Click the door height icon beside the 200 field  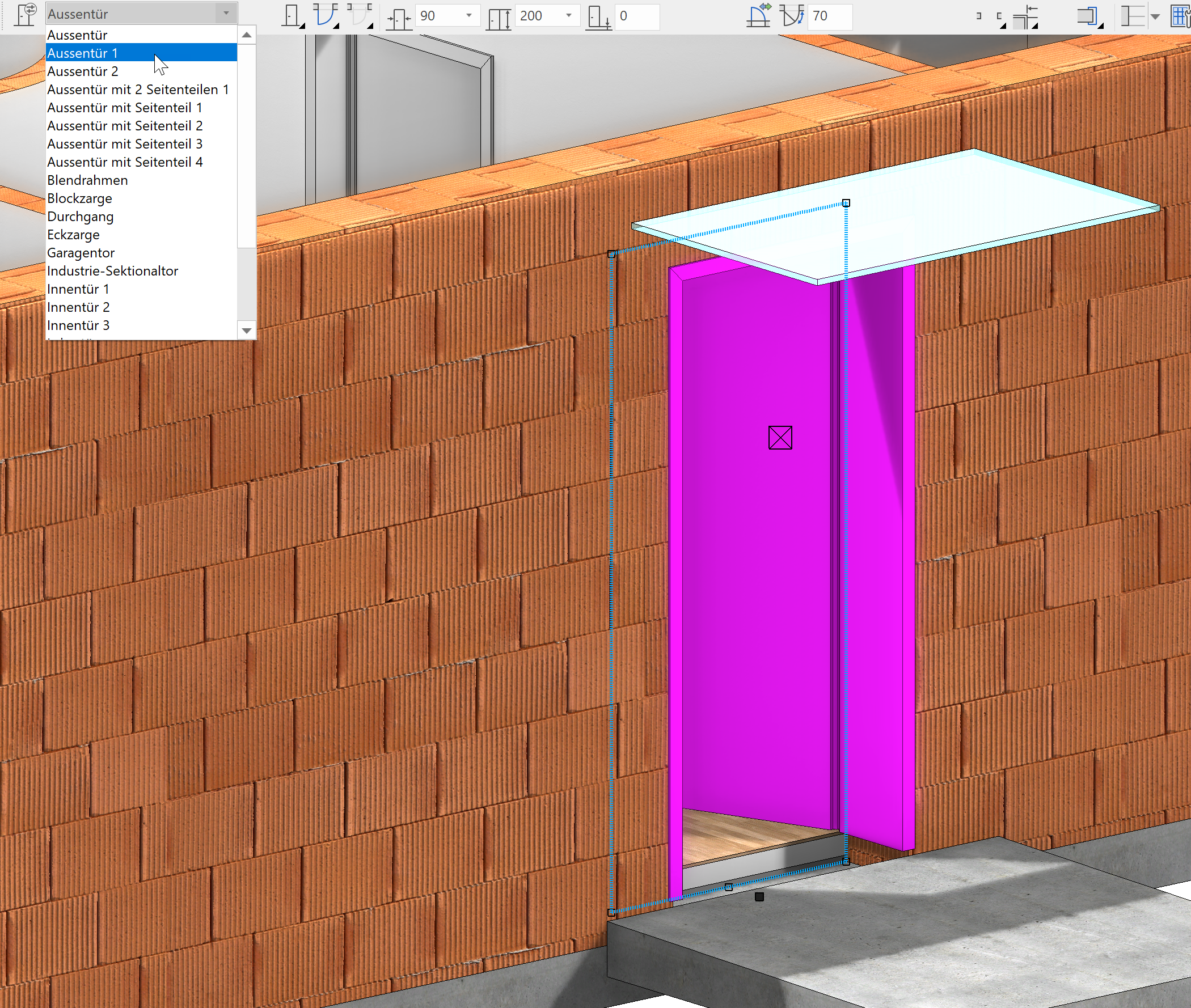point(500,15)
